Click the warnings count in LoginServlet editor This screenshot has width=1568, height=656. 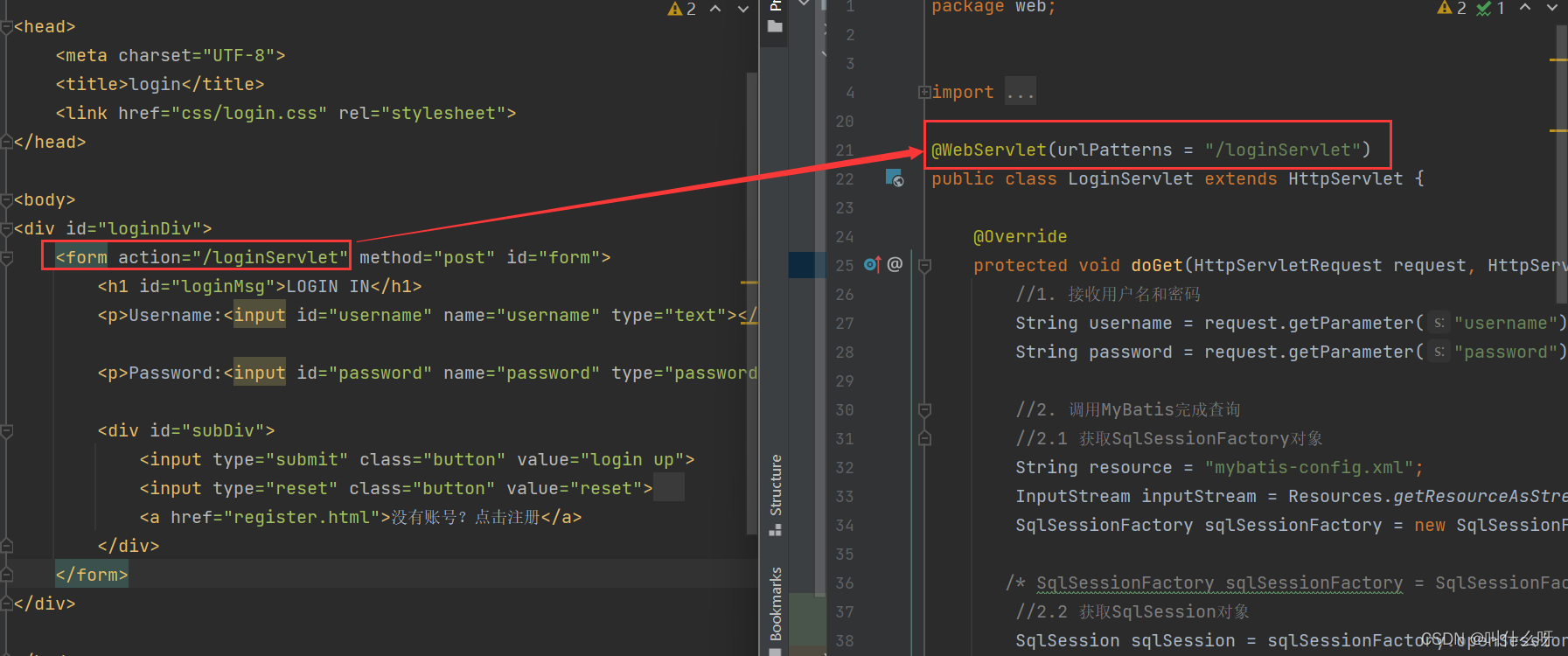coord(1452,8)
